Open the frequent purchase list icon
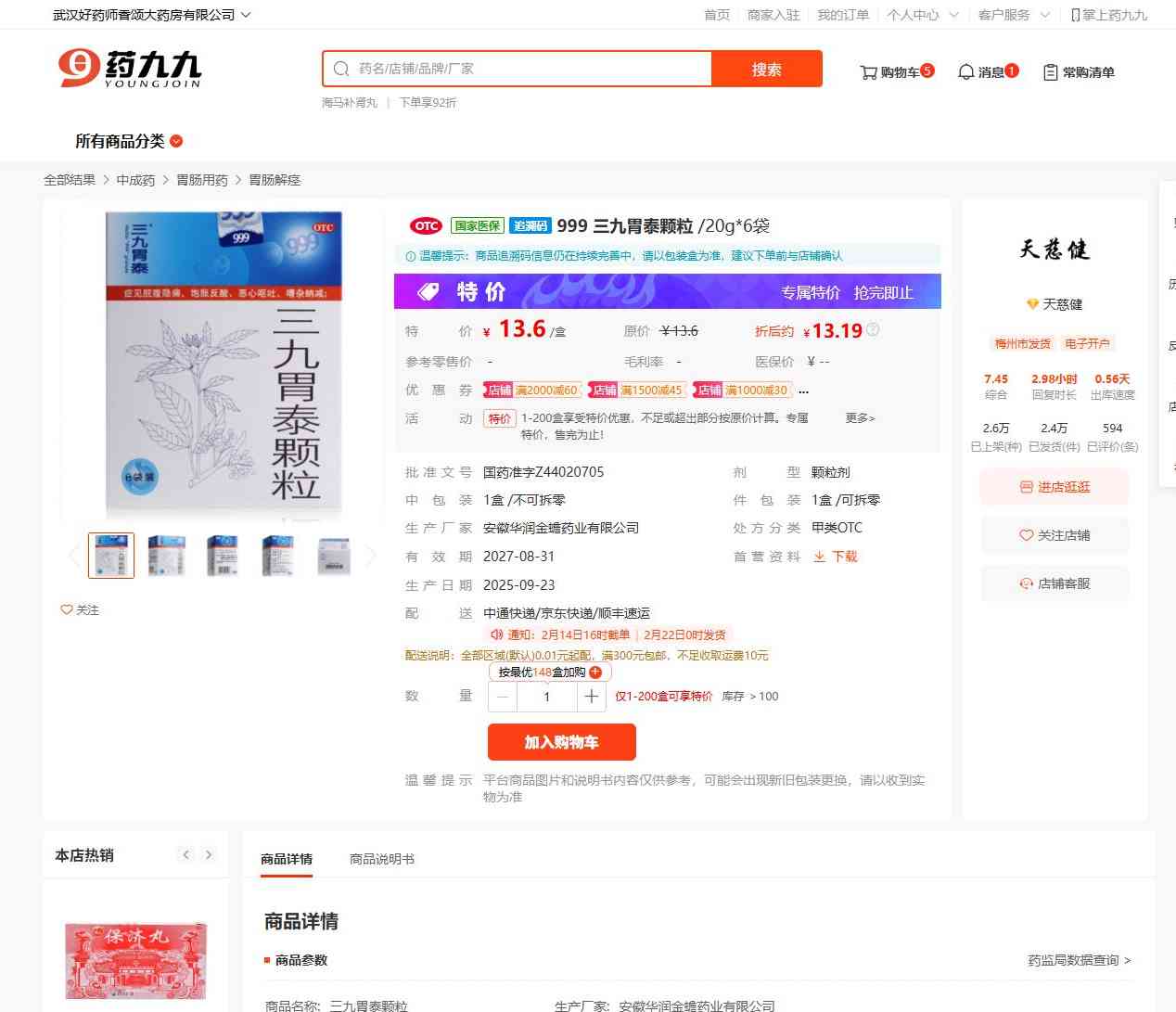This screenshot has height=1012, width=1176. (x=1051, y=72)
